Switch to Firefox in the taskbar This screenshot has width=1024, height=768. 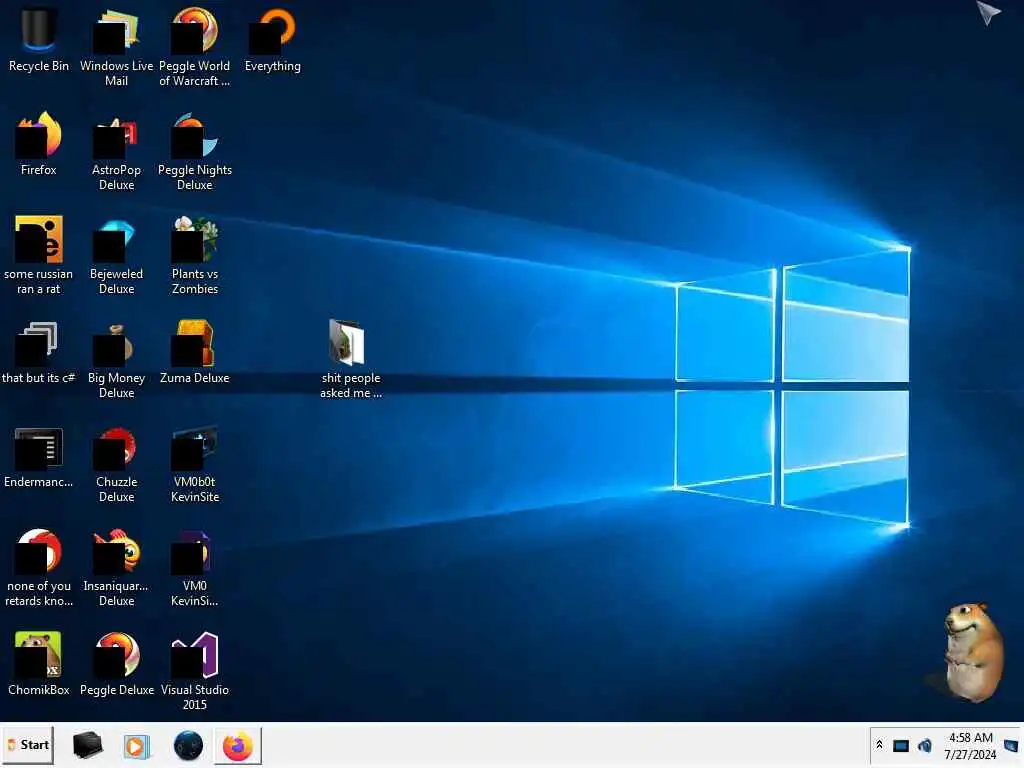coord(238,746)
